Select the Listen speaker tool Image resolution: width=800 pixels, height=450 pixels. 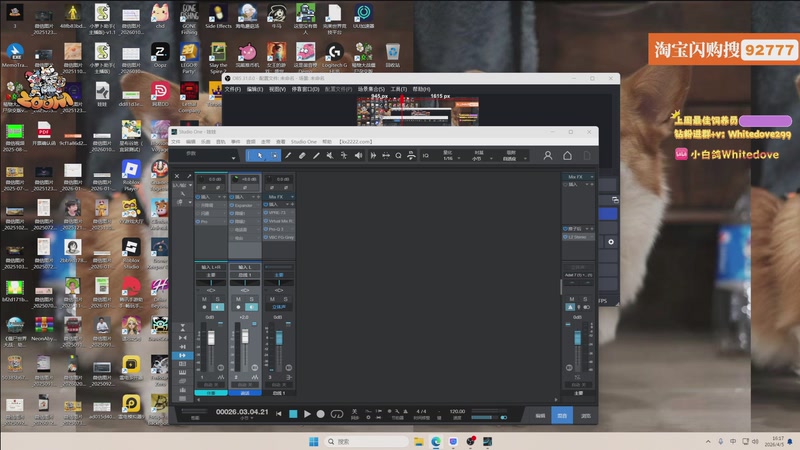(358, 155)
